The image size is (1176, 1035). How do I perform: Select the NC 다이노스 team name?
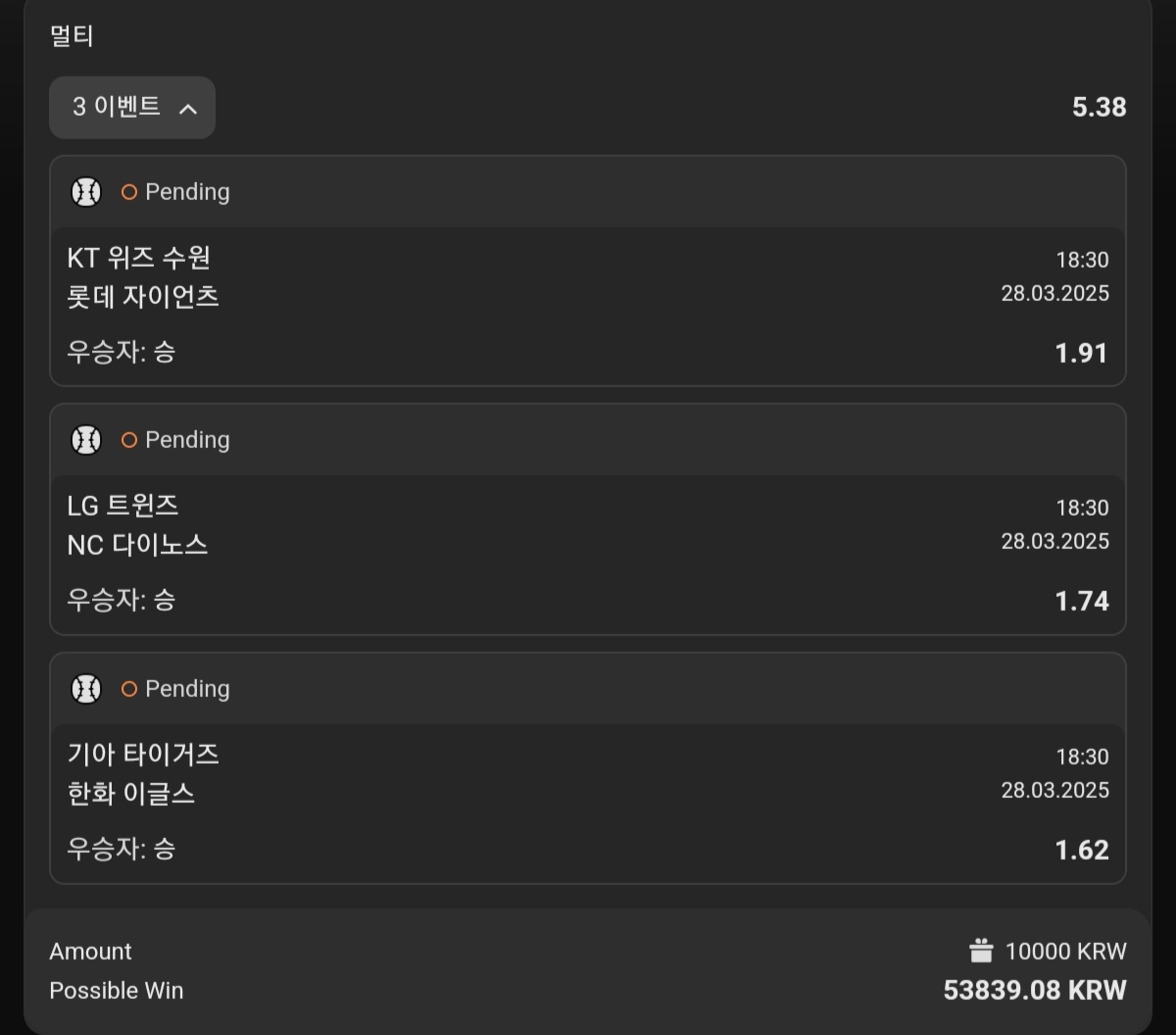138,545
